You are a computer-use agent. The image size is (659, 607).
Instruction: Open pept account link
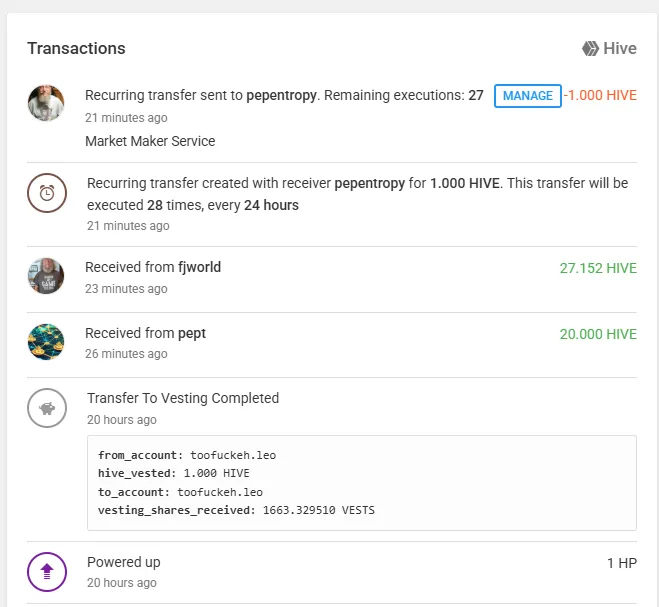point(192,333)
